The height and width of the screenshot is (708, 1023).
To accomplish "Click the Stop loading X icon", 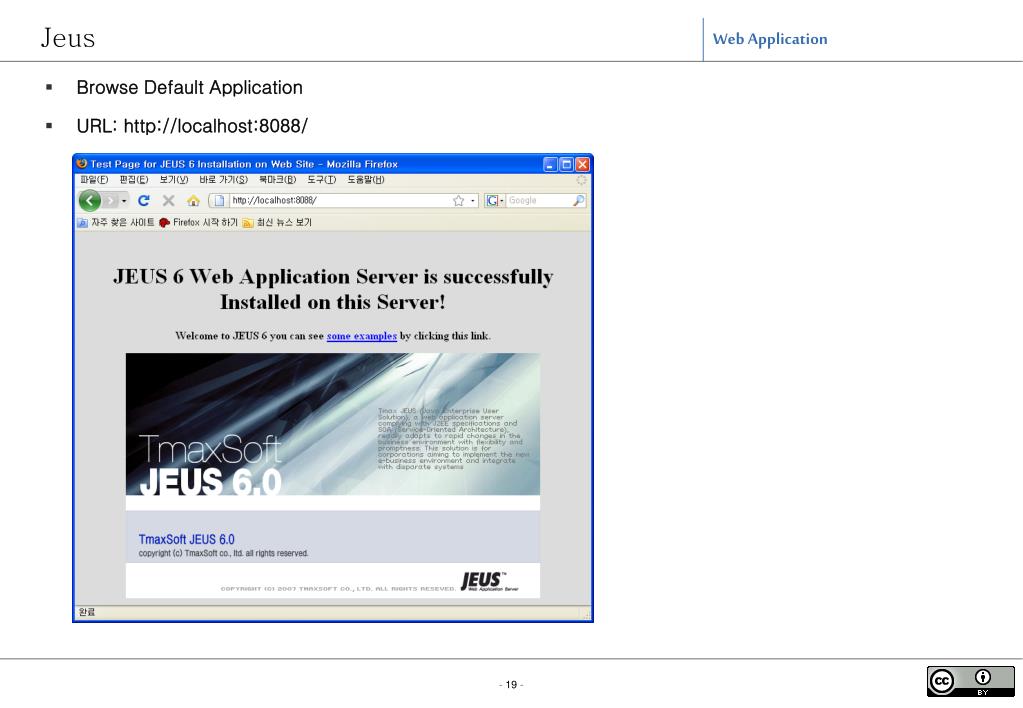I will point(168,200).
